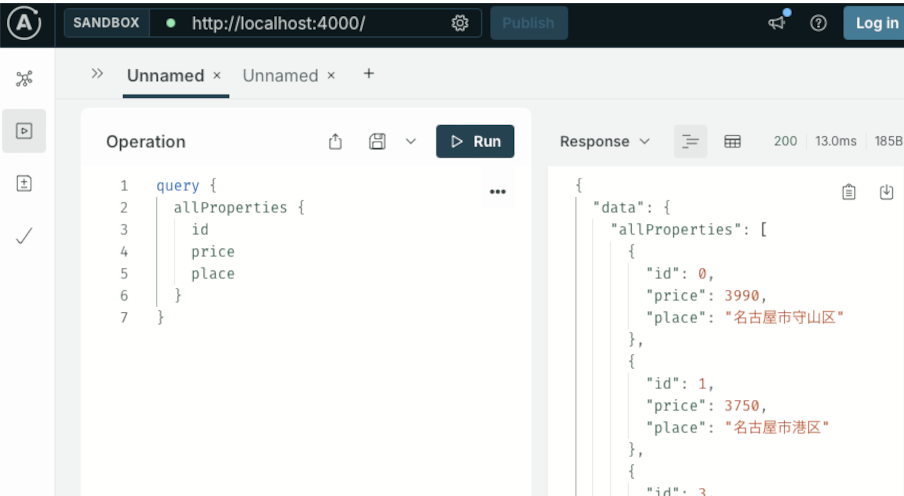The height and width of the screenshot is (496, 904).
Task: Expand the collapsed side panel chevrons
Action: click(97, 74)
